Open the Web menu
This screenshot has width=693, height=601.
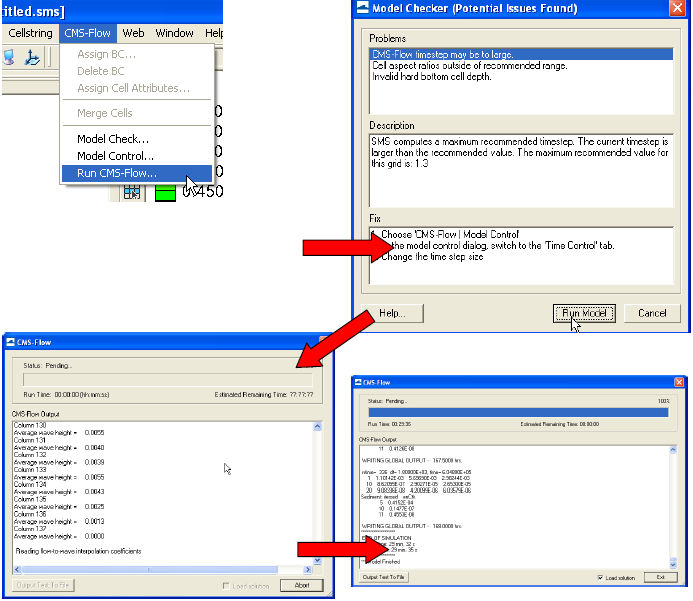[133, 33]
